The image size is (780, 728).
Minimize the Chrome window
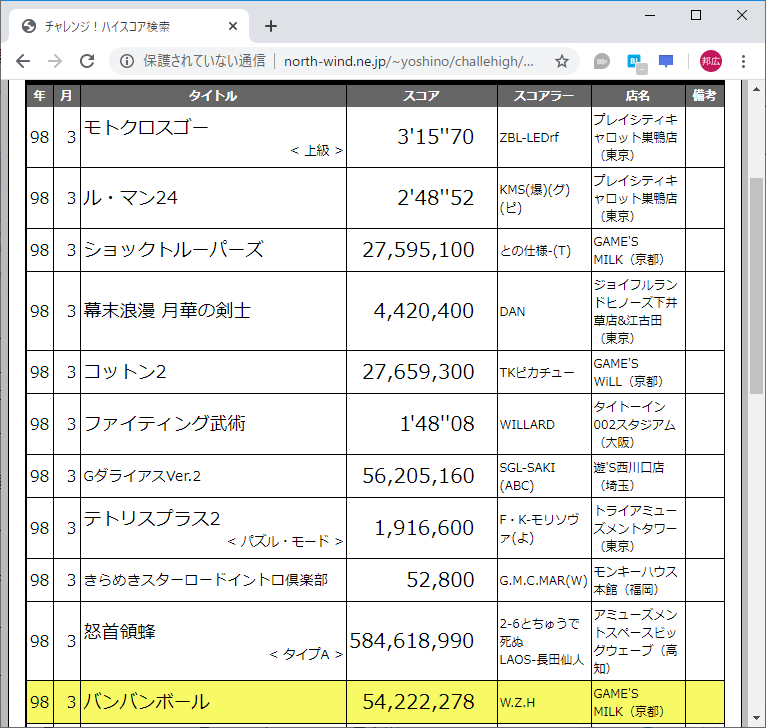click(x=650, y=15)
